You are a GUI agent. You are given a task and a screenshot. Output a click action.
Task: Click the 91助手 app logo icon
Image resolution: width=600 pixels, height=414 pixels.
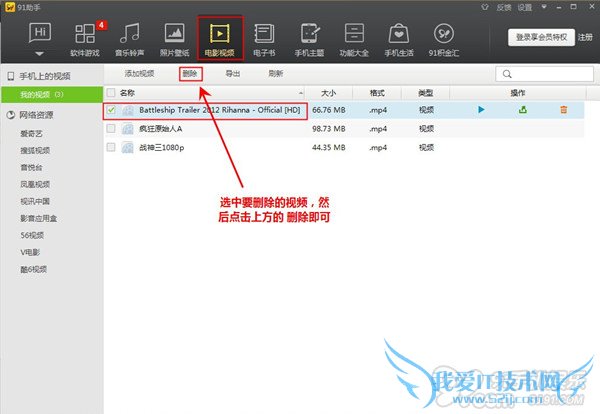click(x=10, y=7)
